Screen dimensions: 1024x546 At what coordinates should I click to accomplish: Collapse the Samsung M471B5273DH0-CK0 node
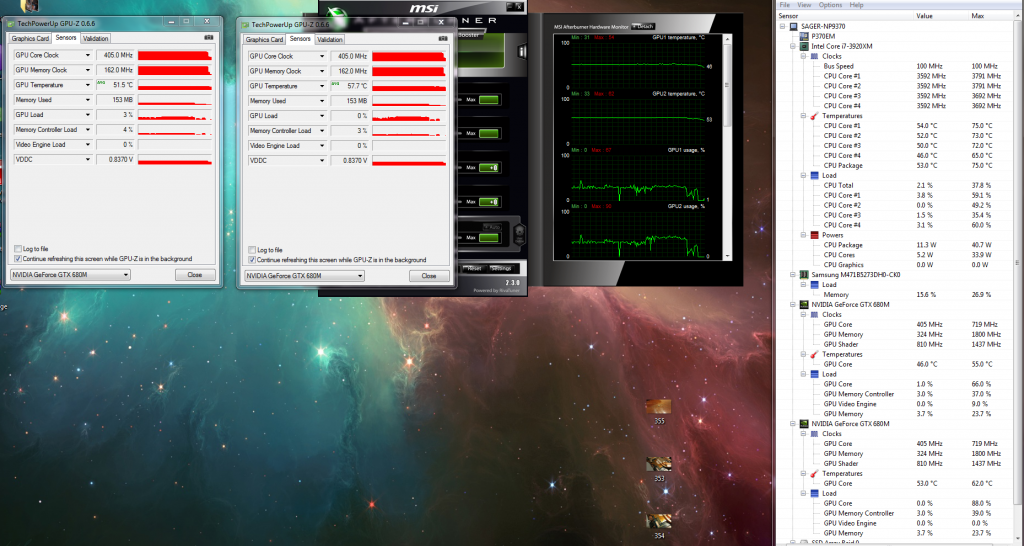click(793, 275)
